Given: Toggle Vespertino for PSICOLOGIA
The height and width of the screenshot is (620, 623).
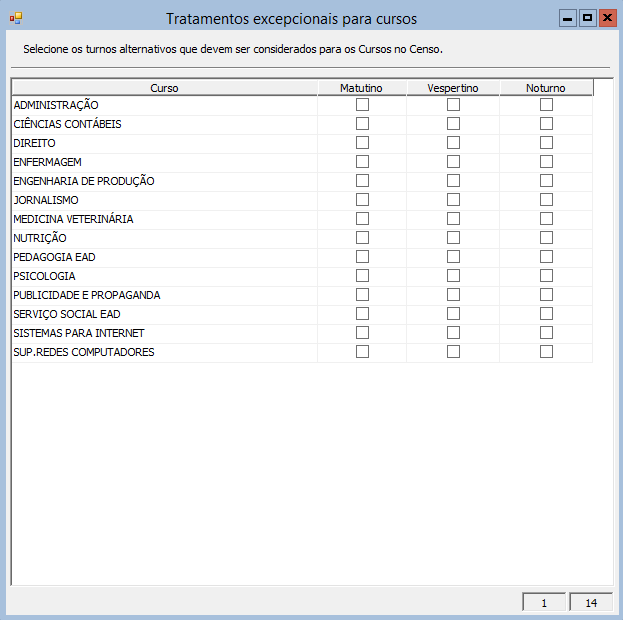Looking at the screenshot, I should click(x=453, y=276).
